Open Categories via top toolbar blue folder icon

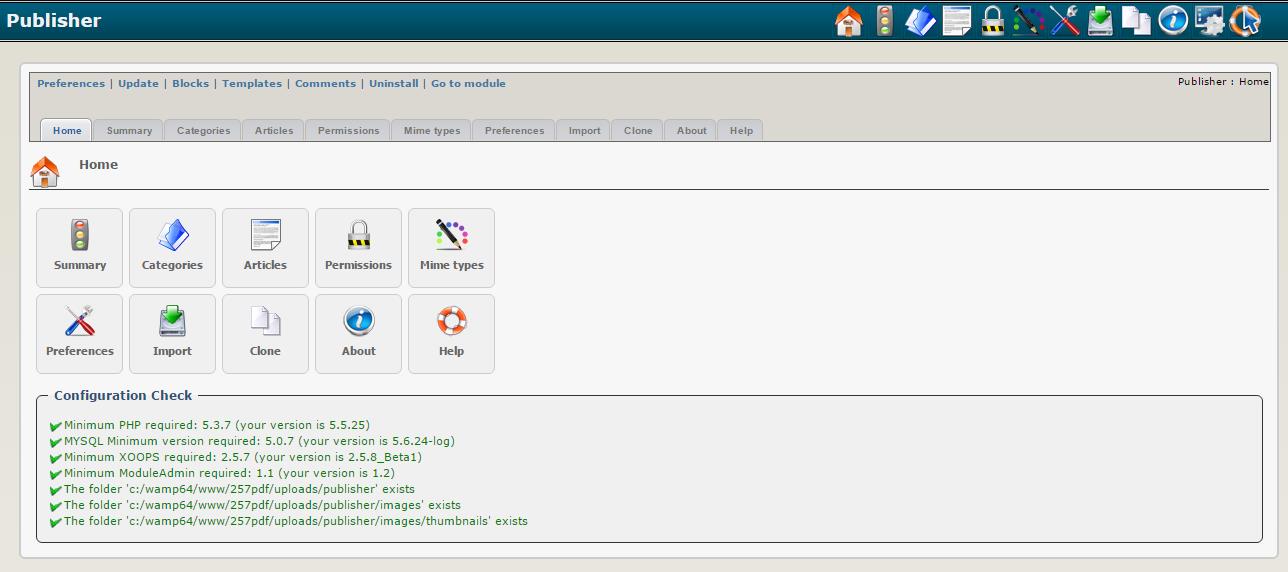[921, 21]
